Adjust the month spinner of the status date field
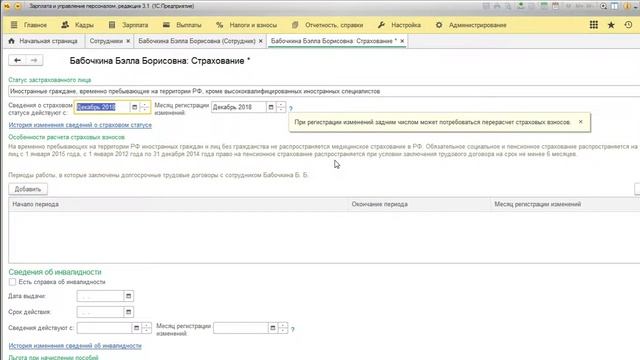640x360 pixels. (144, 107)
